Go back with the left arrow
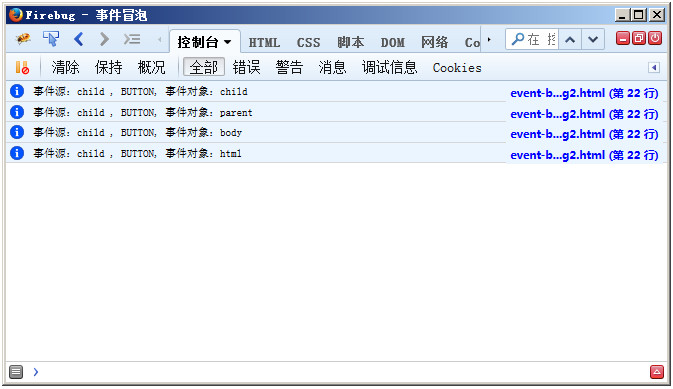 (x=79, y=39)
